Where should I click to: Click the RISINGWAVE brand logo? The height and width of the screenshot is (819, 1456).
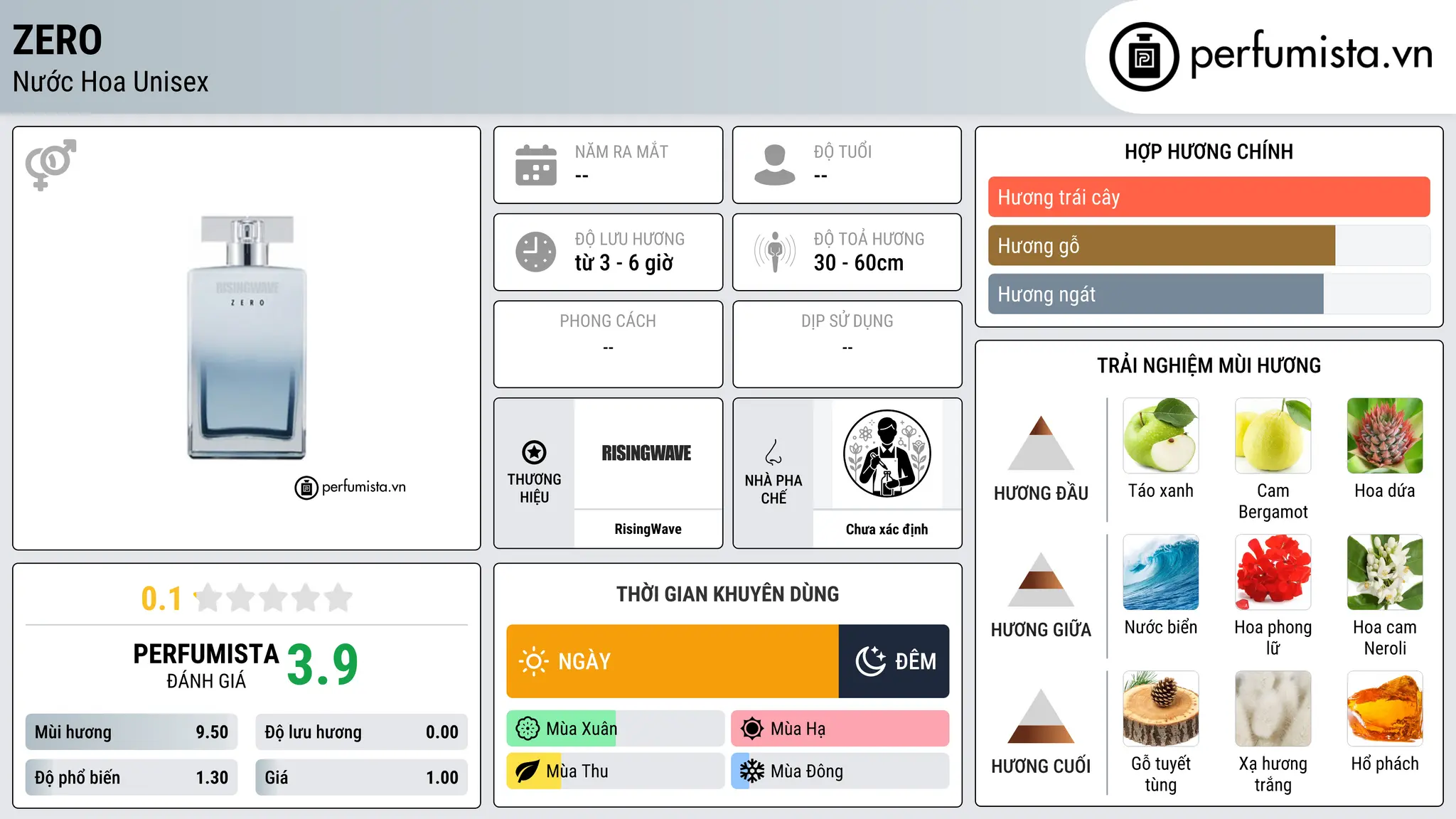[x=646, y=453]
